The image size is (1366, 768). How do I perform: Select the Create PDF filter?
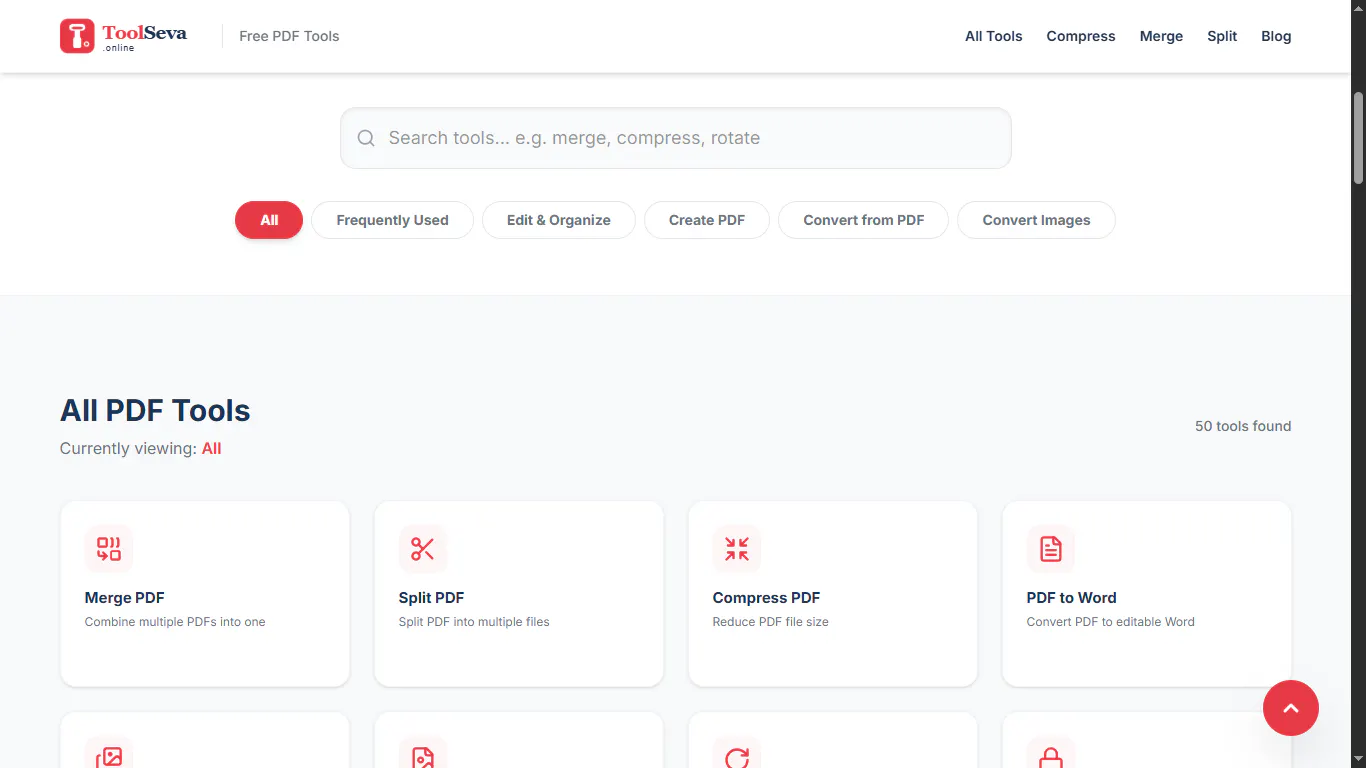707,220
